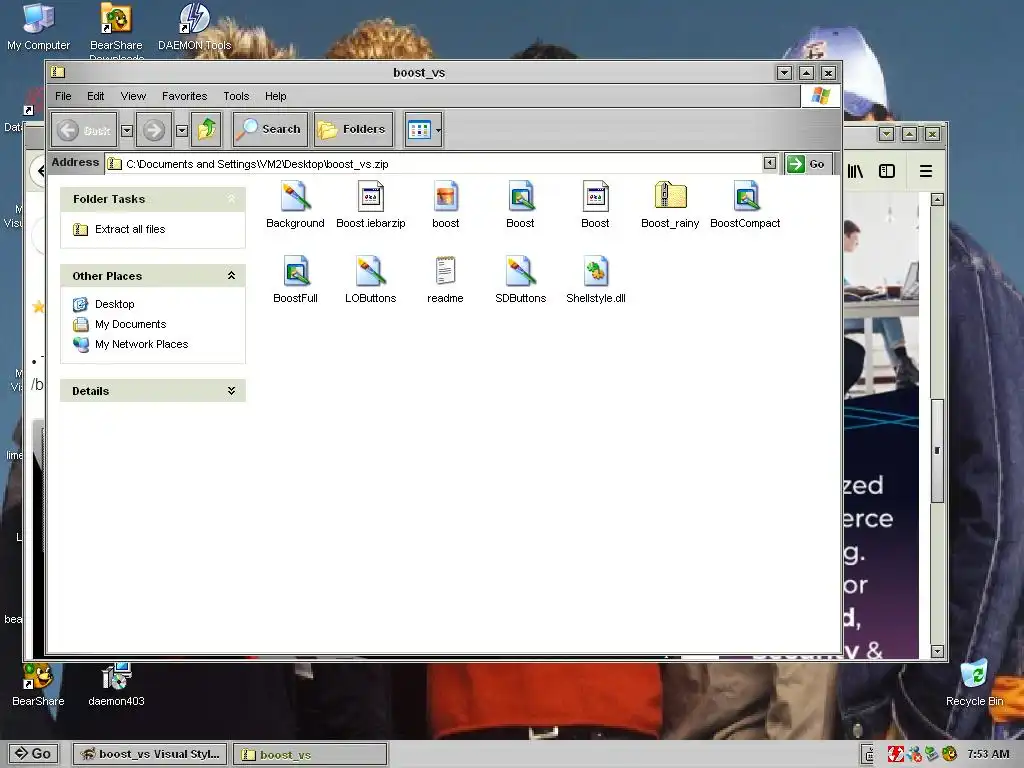
Task: Click the Back navigation button
Action: coord(84,130)
